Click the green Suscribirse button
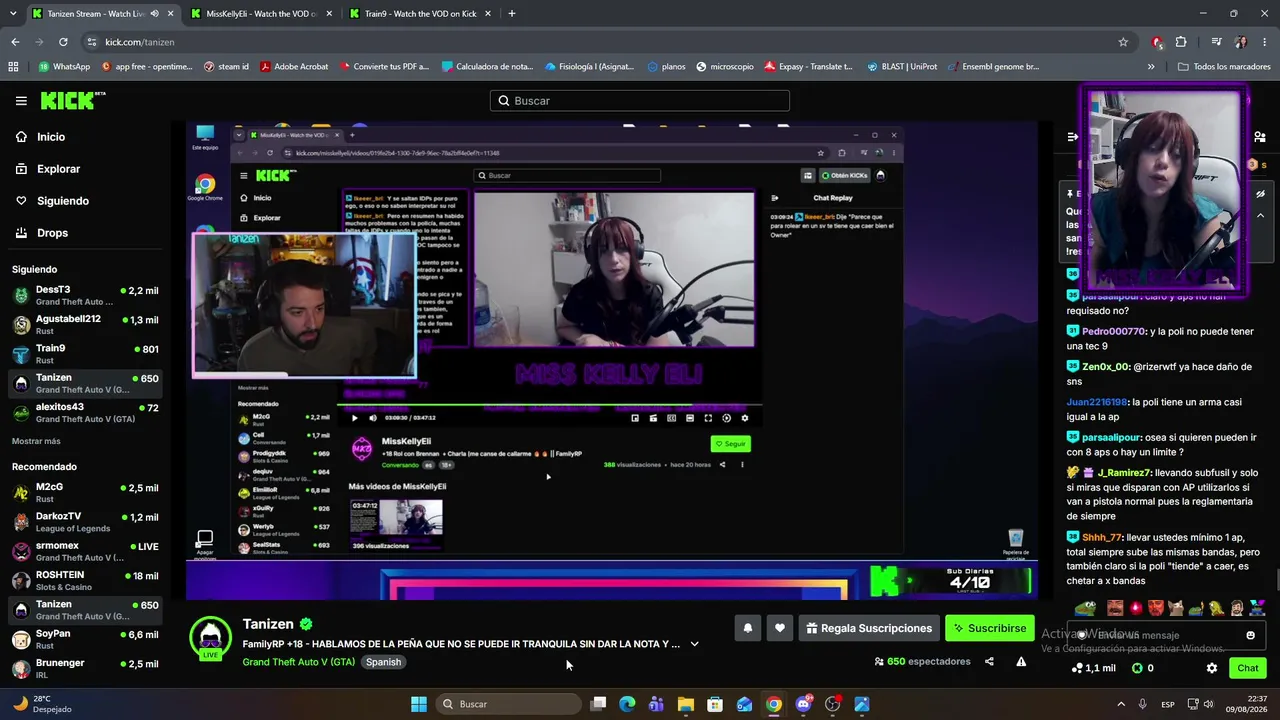Image resolution: width=1280 pixels, height=720 pixels. pyautogui.click(x=990, y=628)
